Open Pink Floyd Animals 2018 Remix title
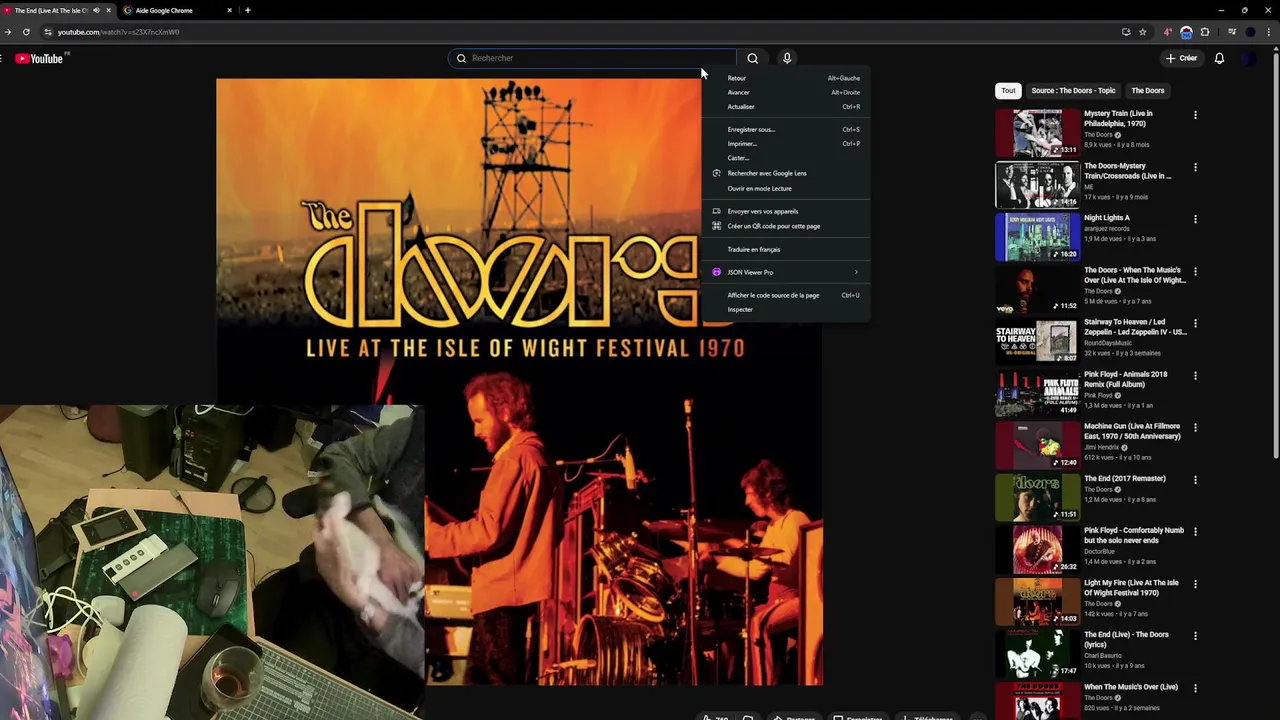The height and width of the screenshot is (720, 1280). pyautogui.click(x=1126, y=379)
